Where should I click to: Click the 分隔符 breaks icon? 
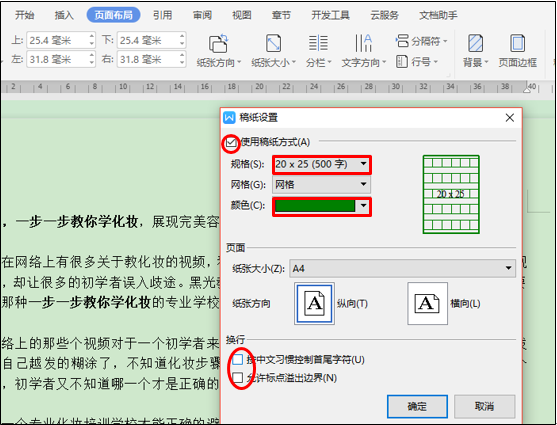pyautogui.click(x=402, y=41)
